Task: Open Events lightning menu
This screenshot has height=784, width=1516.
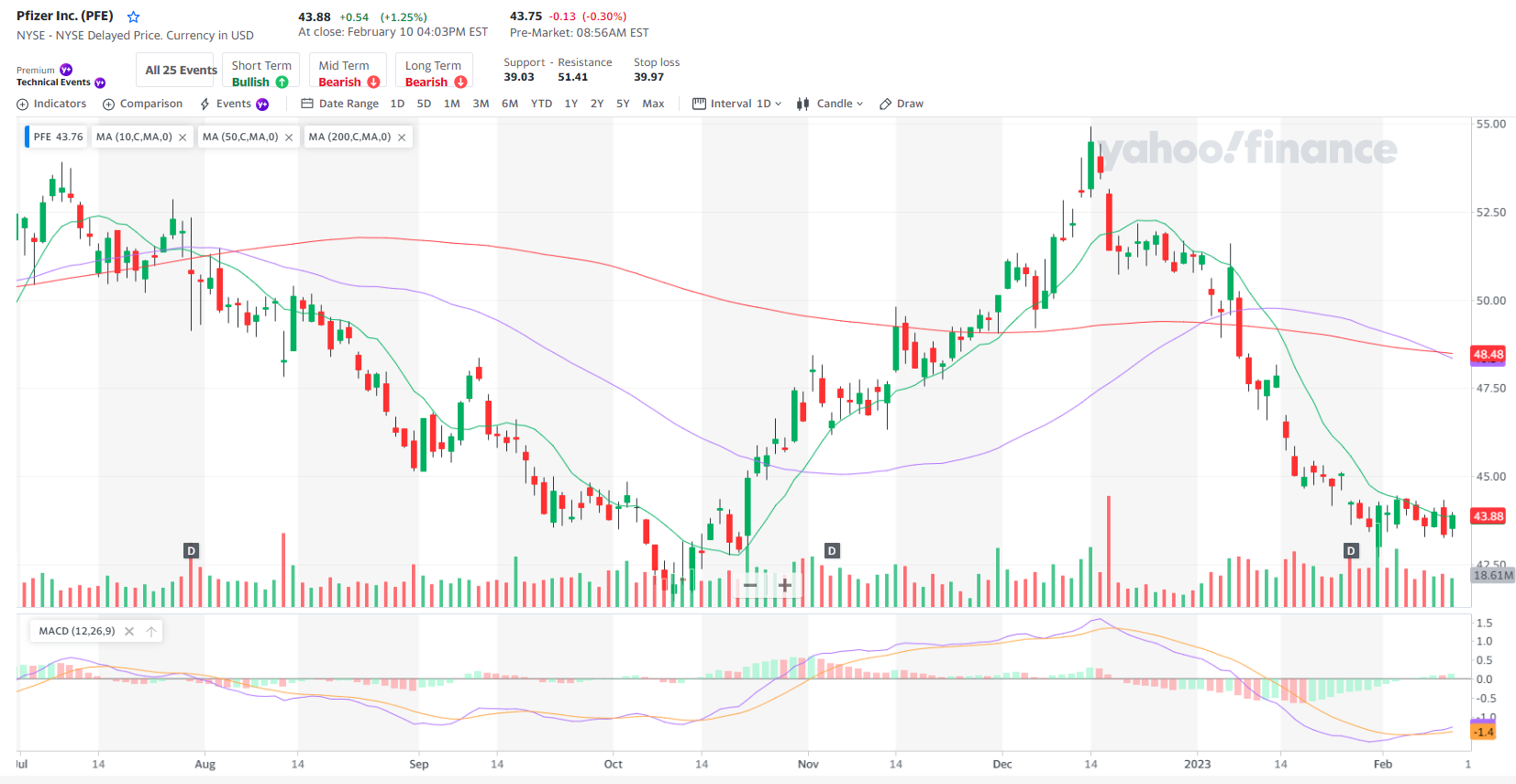Action: tap(234, 104)
